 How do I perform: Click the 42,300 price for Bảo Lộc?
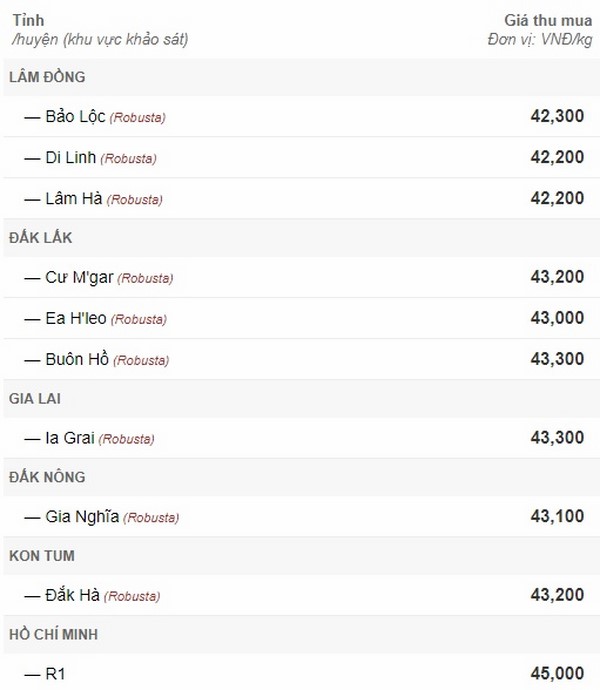(557, 116)
